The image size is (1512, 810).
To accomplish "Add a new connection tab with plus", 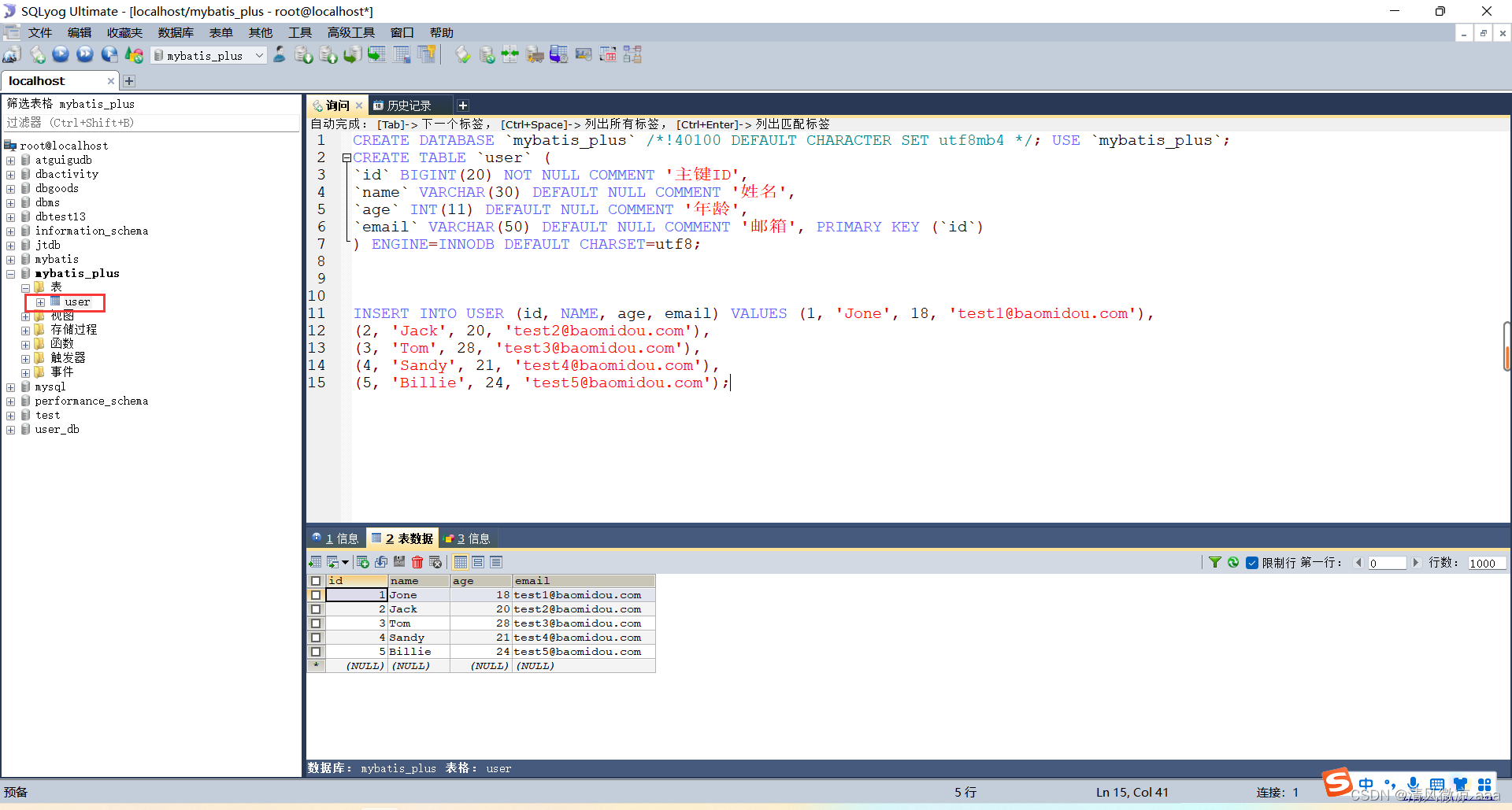I will pyautogui.click(x=129, y=81).
